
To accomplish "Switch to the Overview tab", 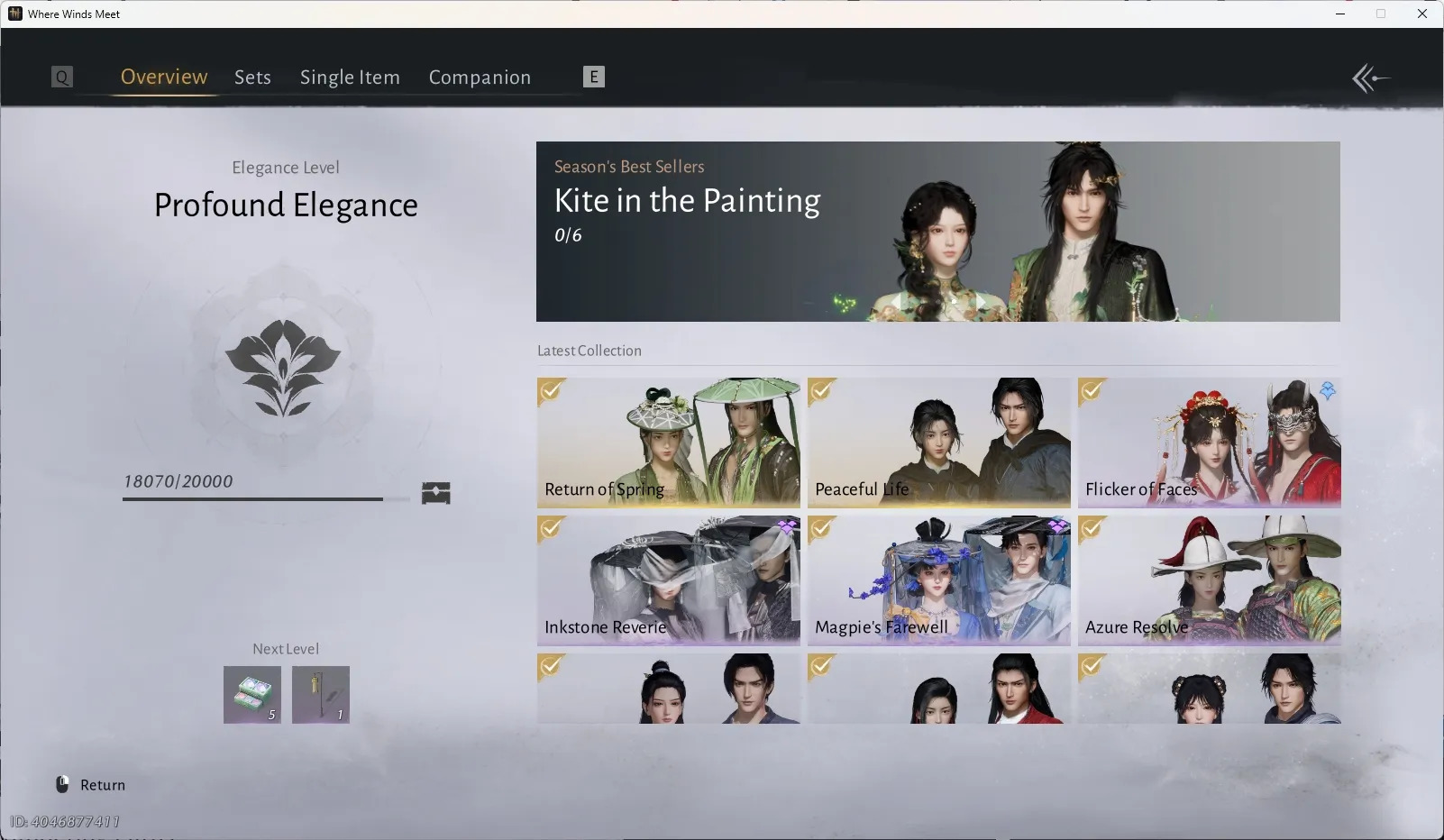I will pyautogui.click(x=164, y=77).
